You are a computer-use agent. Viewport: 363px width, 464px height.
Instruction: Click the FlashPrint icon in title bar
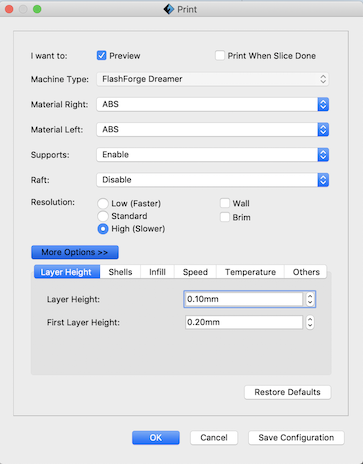(x=169, y=9)
